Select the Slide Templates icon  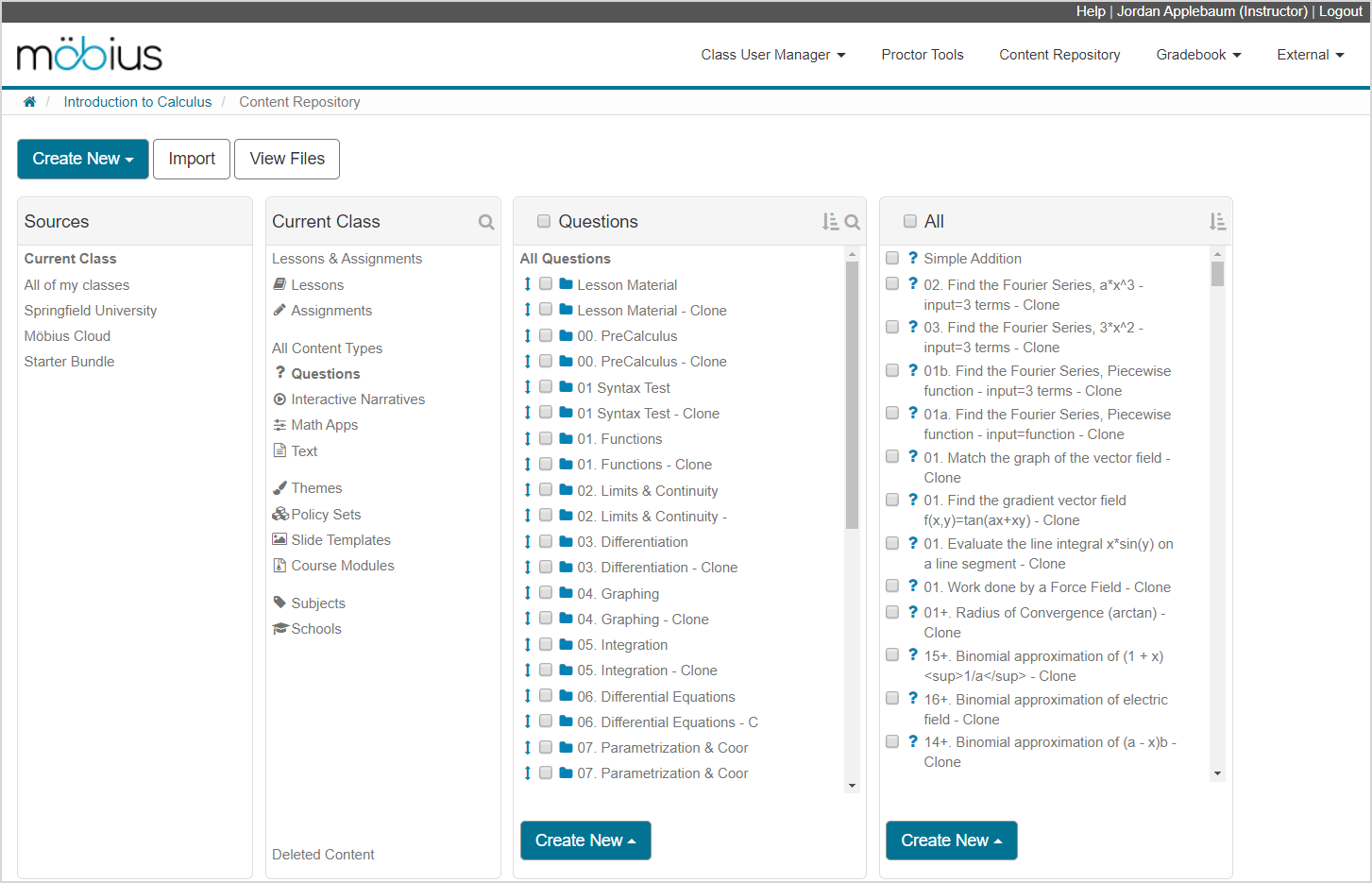point(279,539)
